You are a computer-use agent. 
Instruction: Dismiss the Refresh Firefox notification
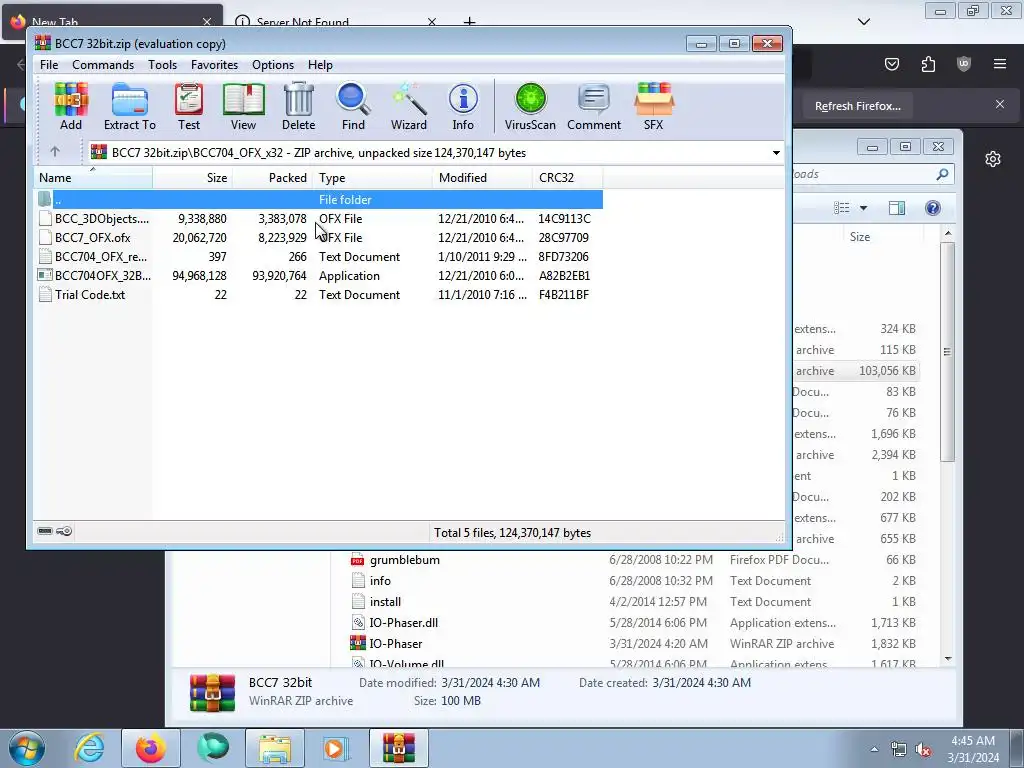1000,104
